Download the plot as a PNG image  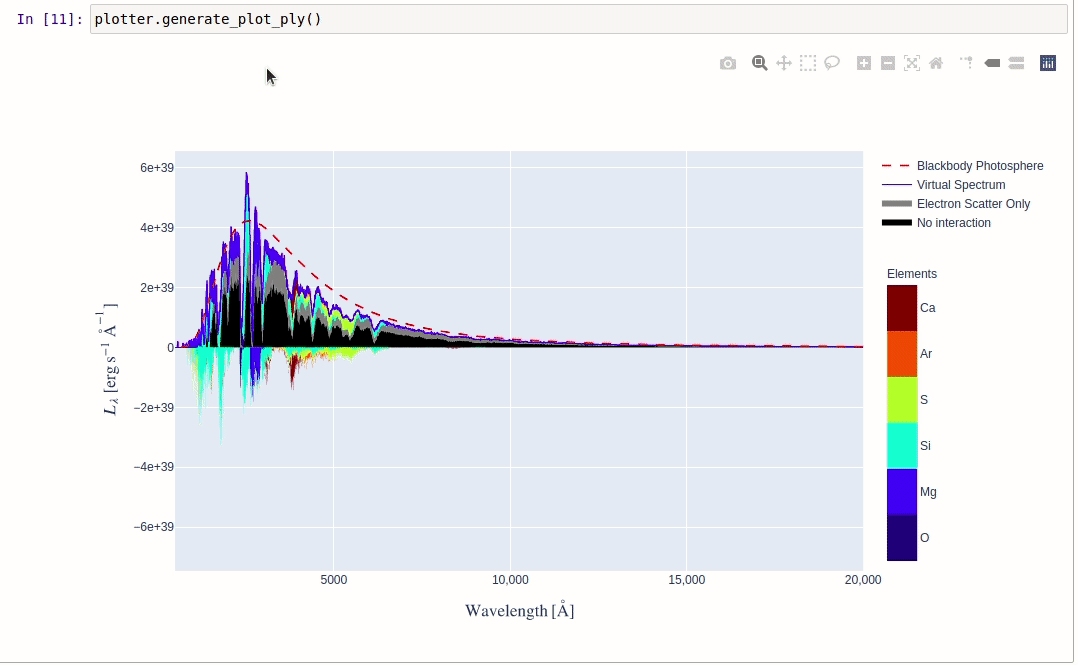pyautogui.click(x=728, y=62)
